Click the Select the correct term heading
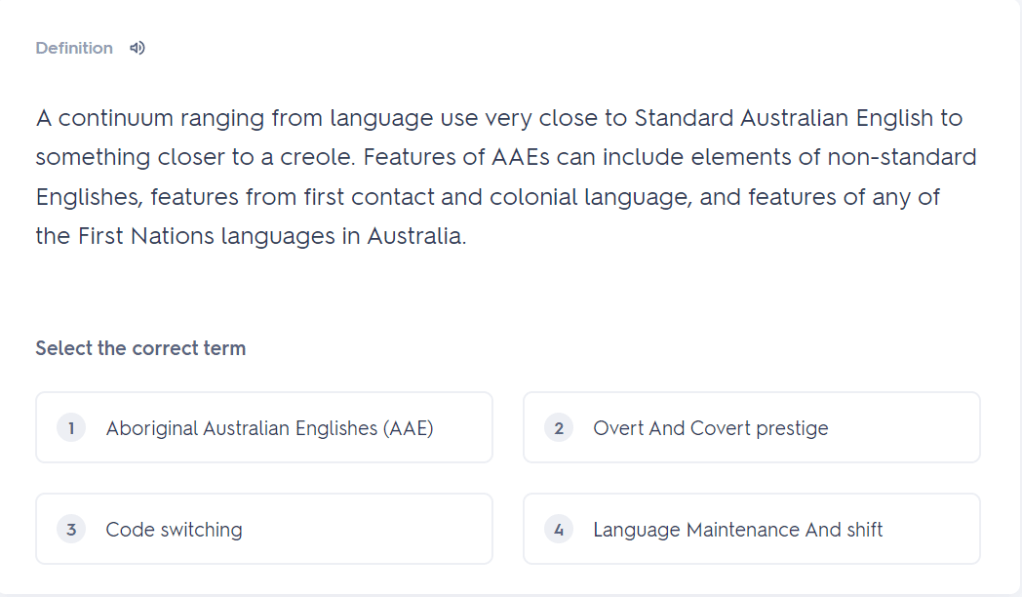This screenshot has width=1022, height=597. [140, 349]
